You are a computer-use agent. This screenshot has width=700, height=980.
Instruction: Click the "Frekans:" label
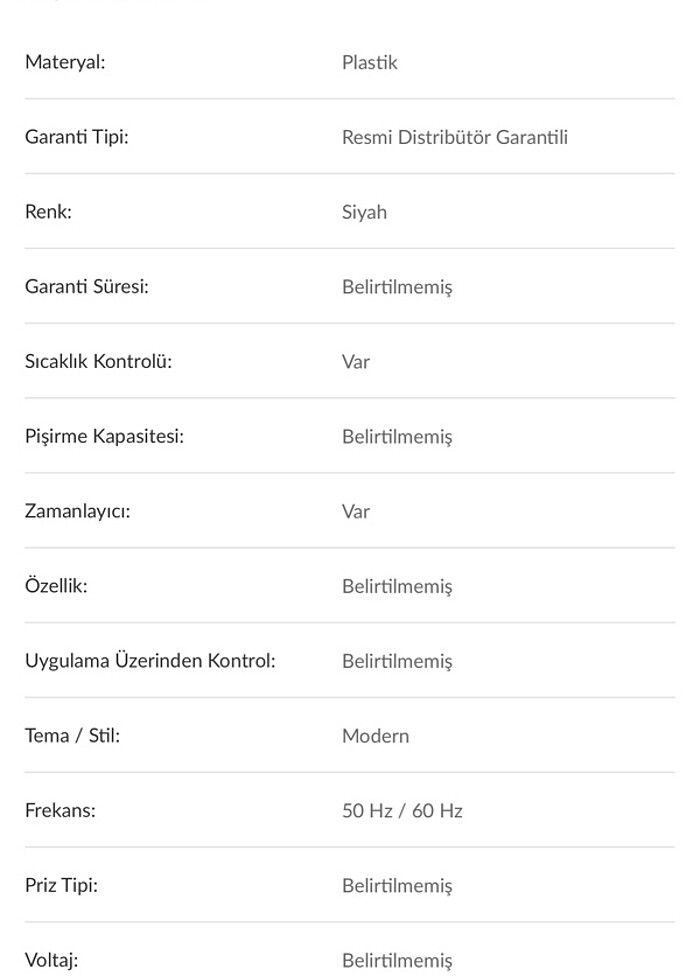pyautogui.click(x=60, y=811)
